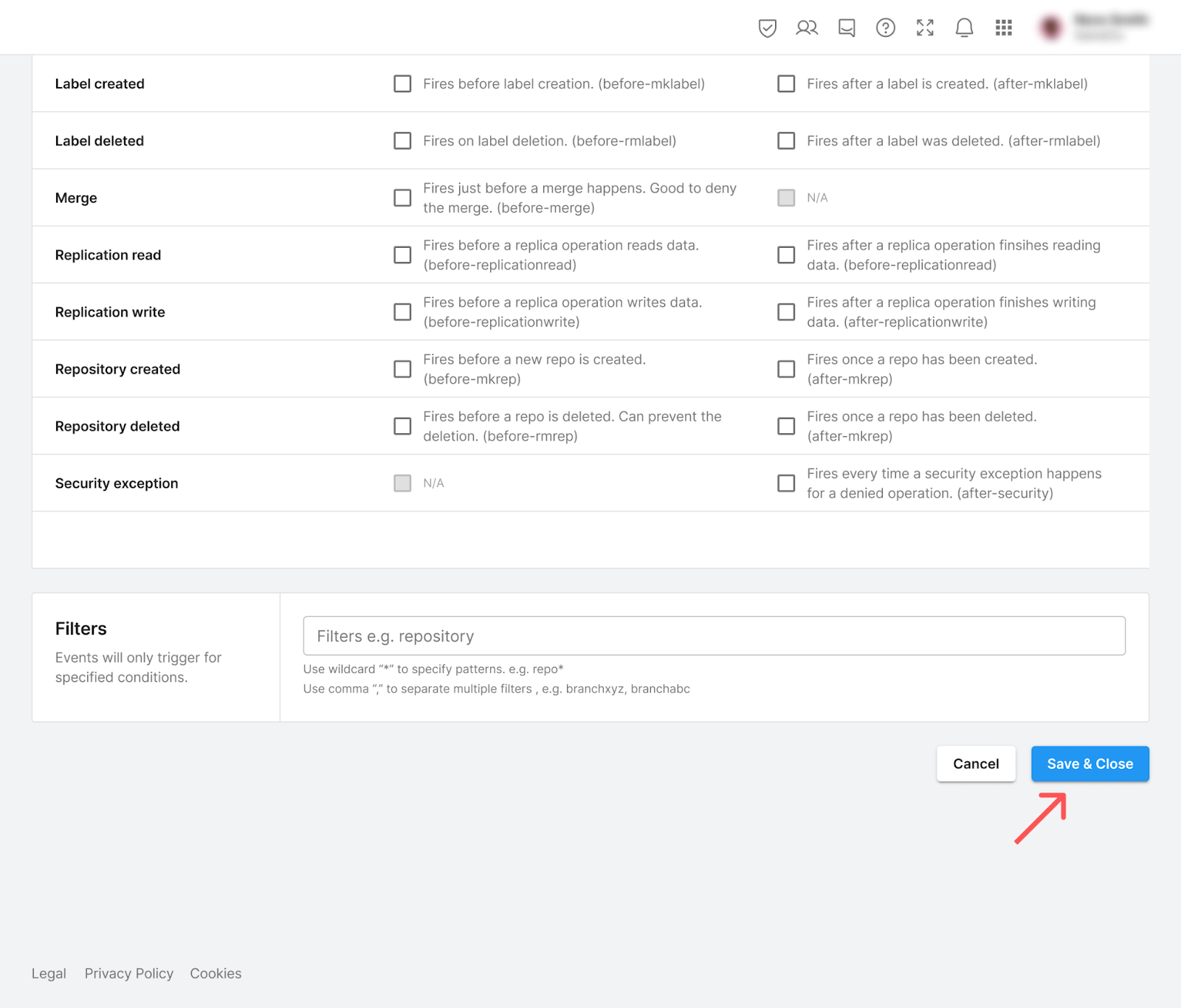1181x1008 pixels.
Task: Click the Filters input field
Action: coord(714,636)
